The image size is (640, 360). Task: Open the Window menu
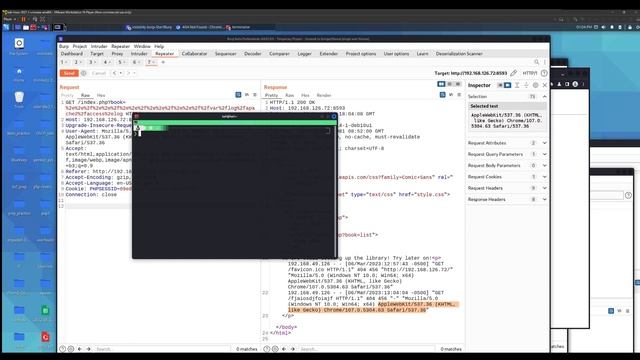[142, 47]
